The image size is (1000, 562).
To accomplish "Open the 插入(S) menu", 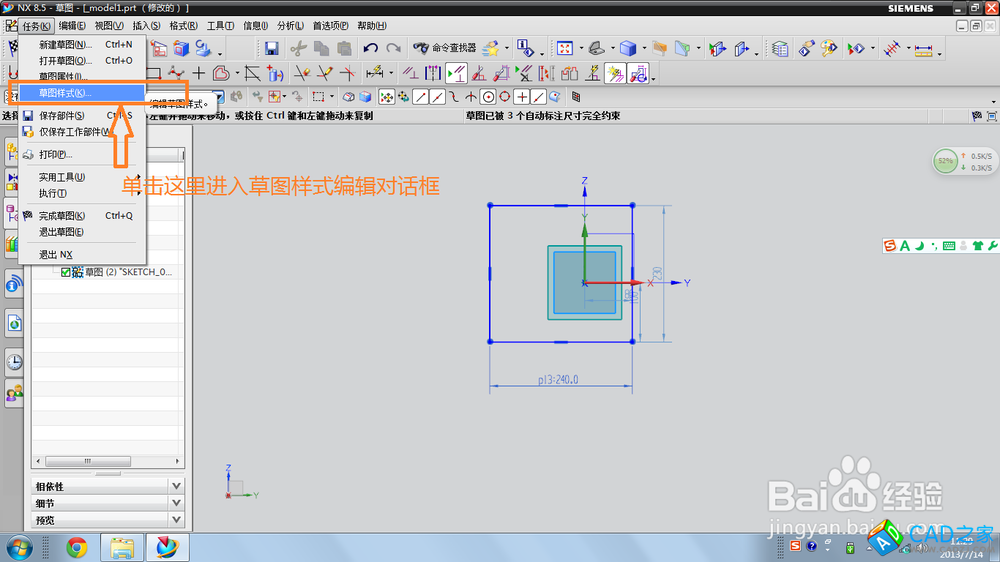I will [147, 26].
